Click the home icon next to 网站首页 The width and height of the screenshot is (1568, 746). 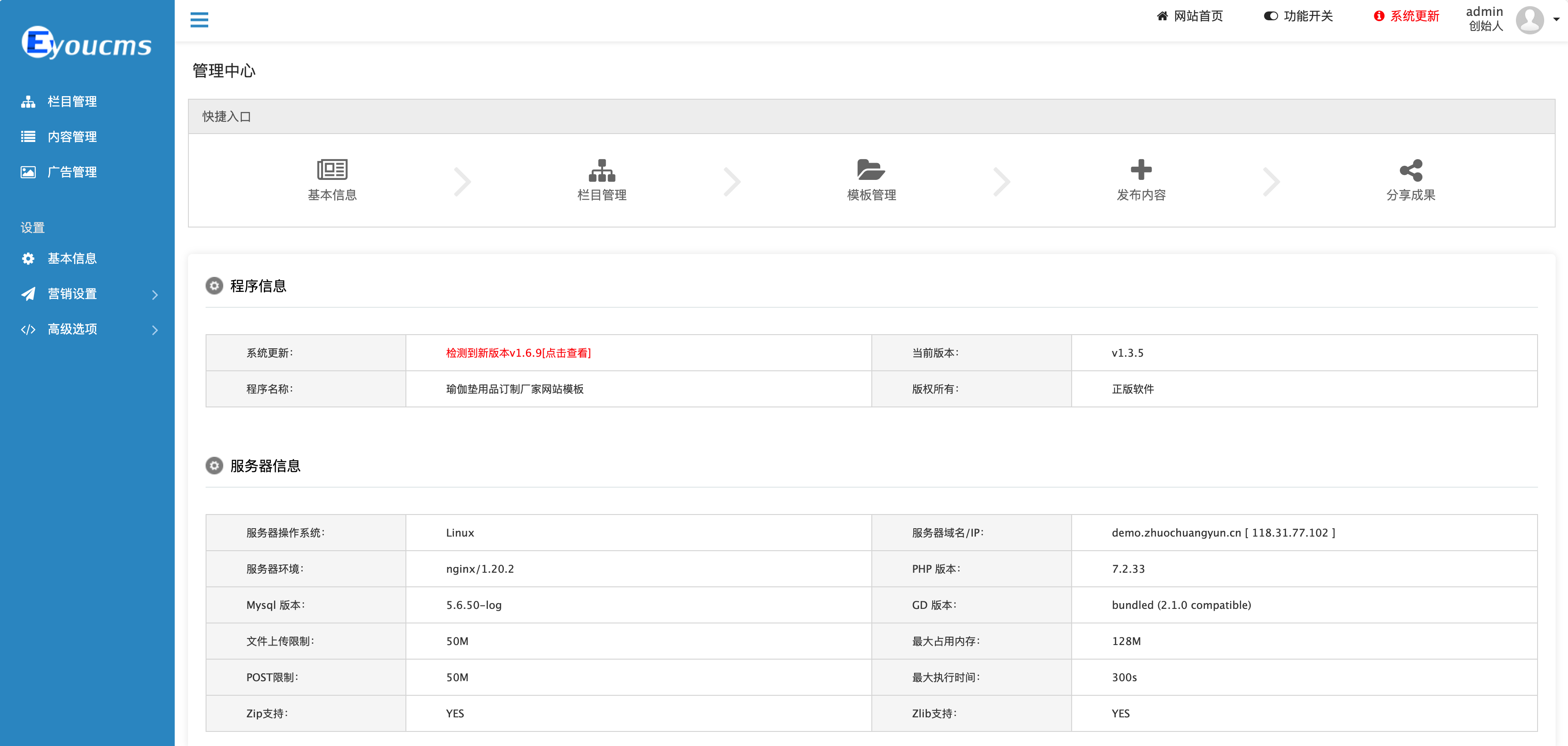1162,16
